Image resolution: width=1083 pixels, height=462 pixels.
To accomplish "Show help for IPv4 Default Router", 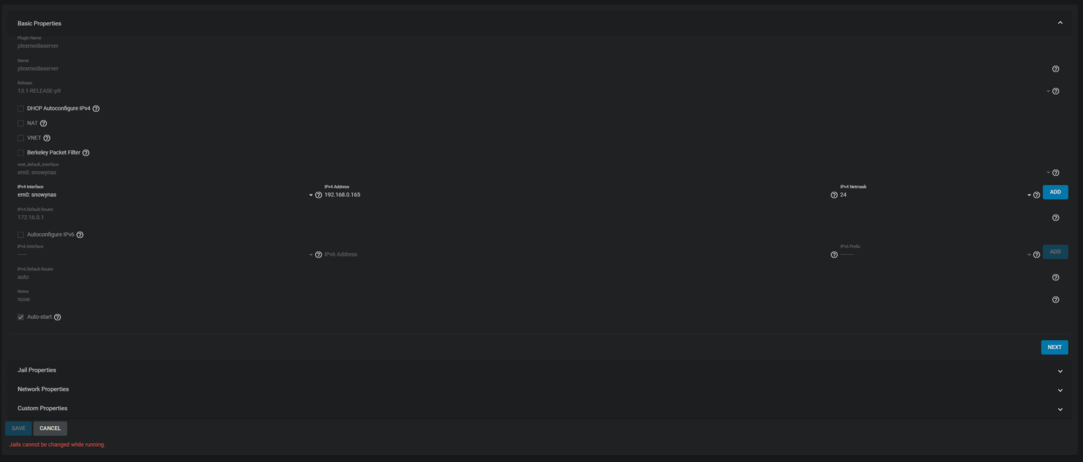I will [x=1055, y=218].
